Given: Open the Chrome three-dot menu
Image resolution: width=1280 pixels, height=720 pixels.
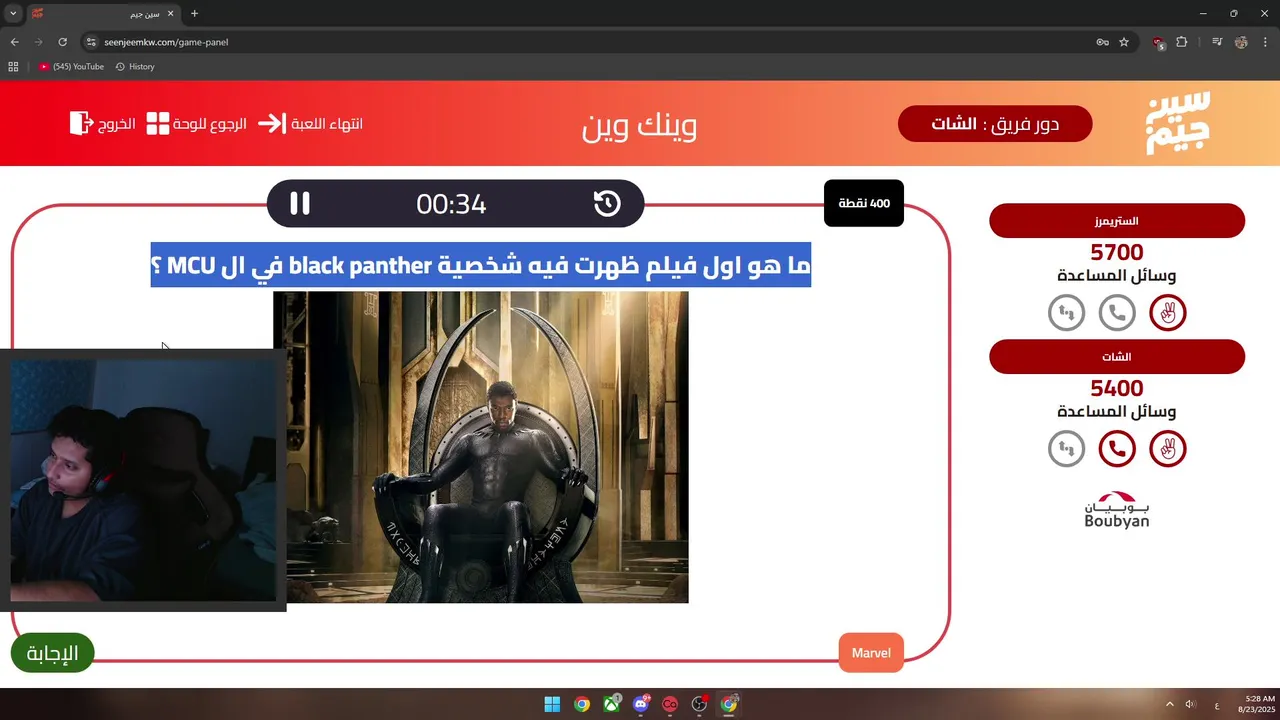Looking at the screenshot, I should pos(1264,42).
